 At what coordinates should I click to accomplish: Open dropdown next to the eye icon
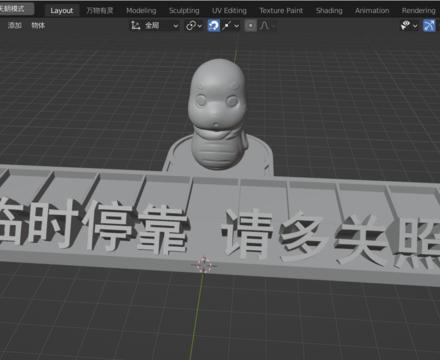pos(415,26)
